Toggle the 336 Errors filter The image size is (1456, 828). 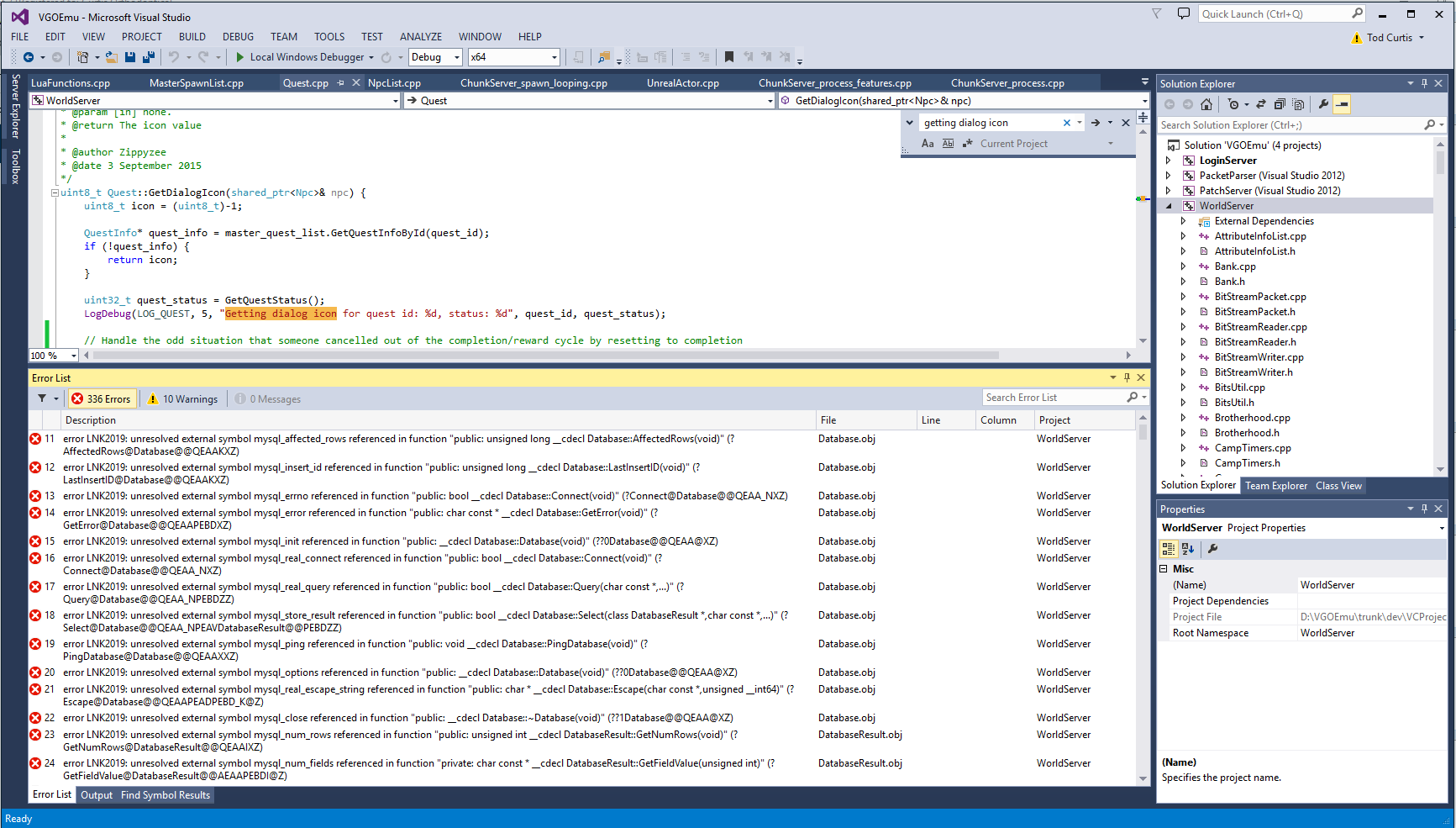click(102, 399)
